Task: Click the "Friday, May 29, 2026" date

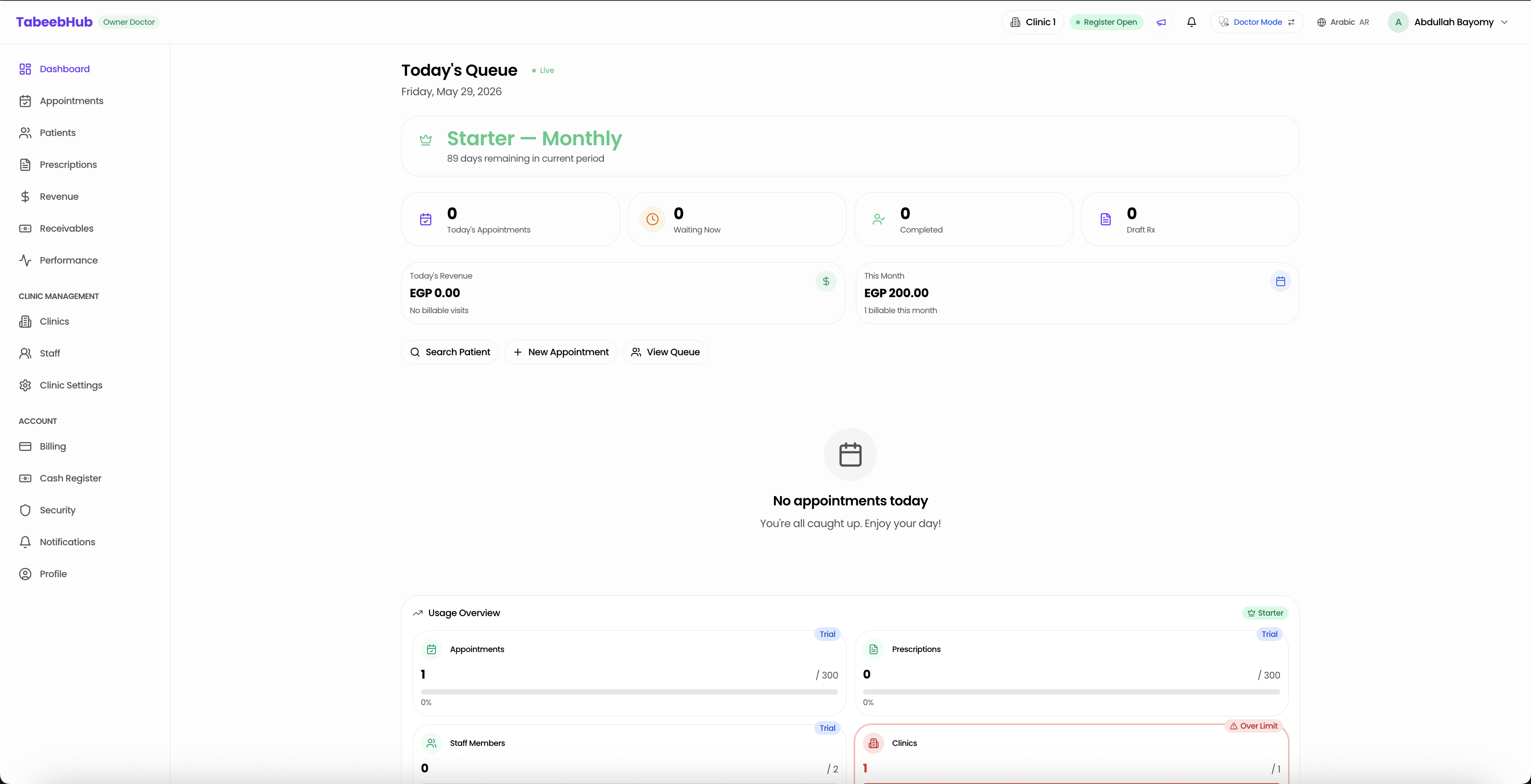Action: [x=451, y=92]
